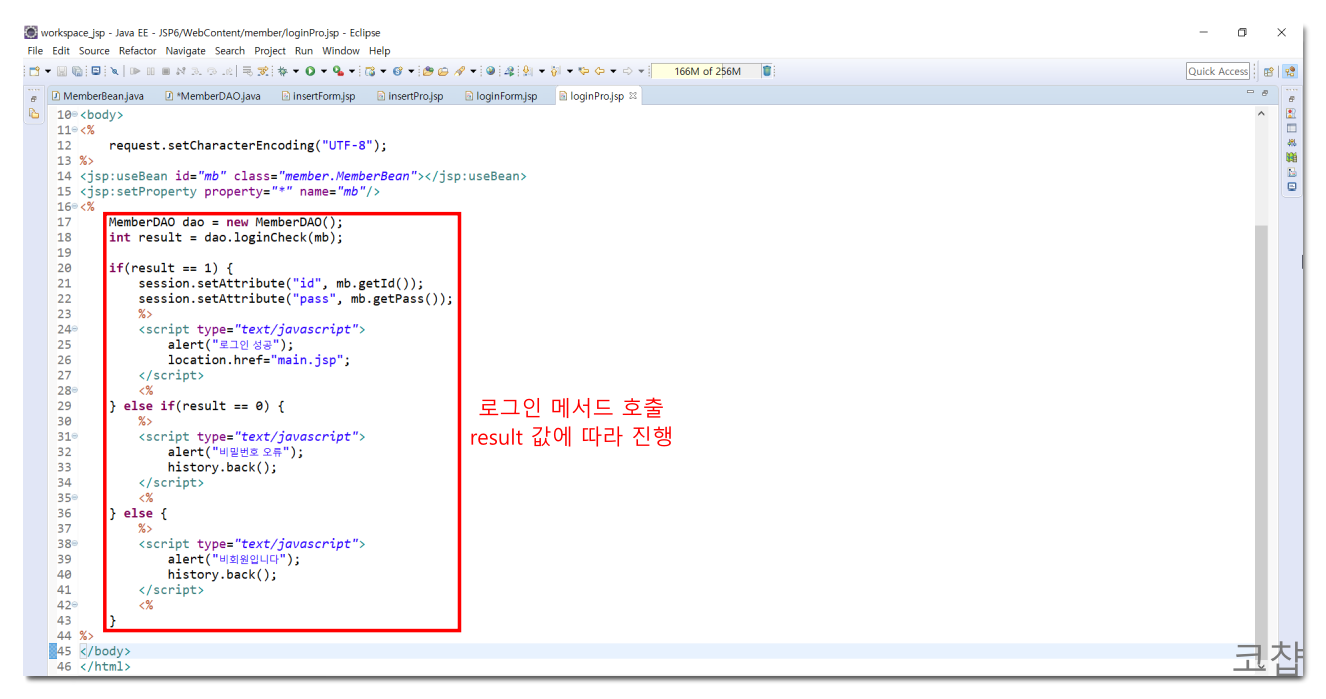This screenshot has height=699, width=1326.
Task: Open the New file dropdown arrow
Action: point(47,71)
